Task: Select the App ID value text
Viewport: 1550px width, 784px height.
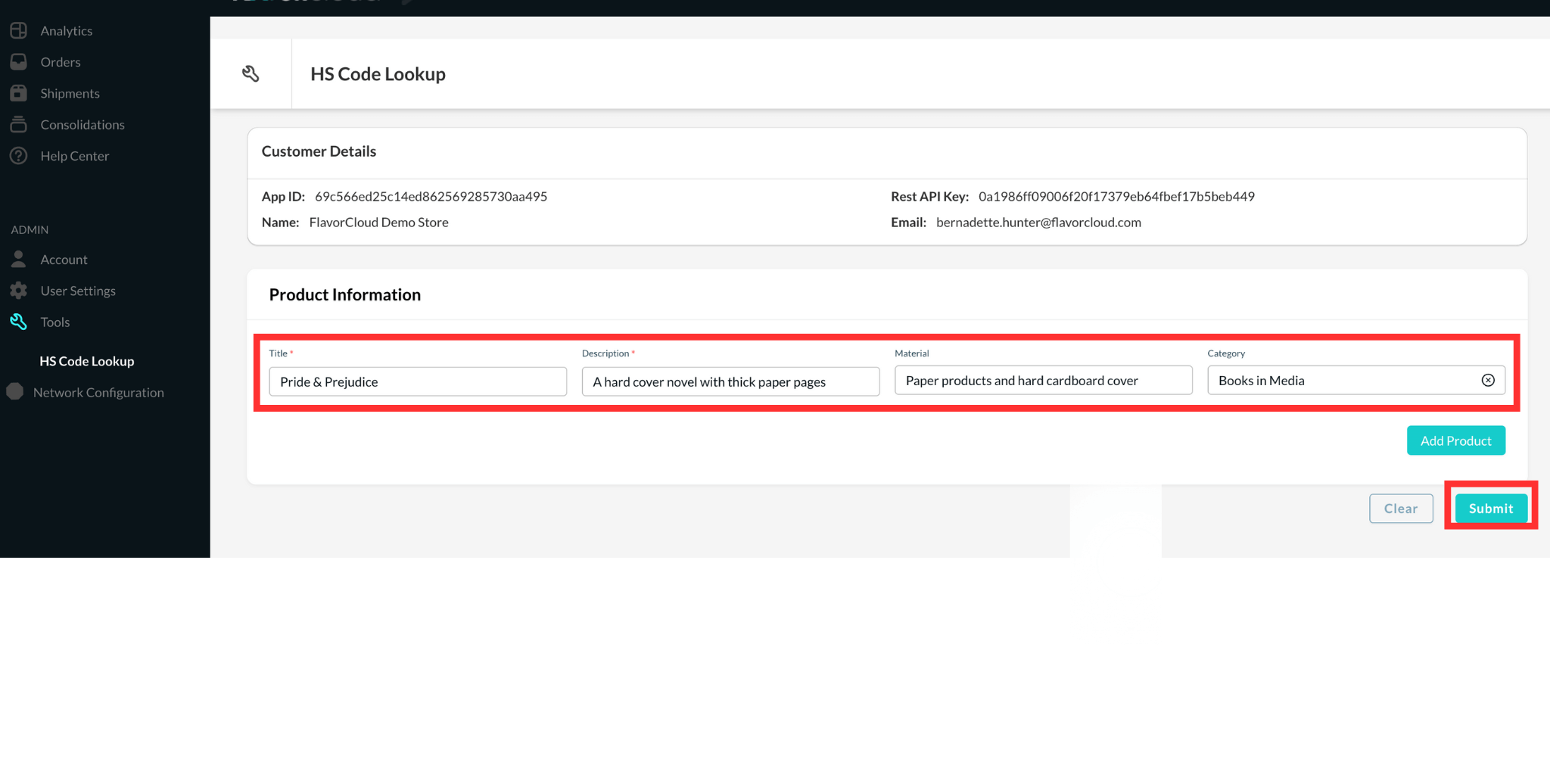Action: tap(431, 196)
